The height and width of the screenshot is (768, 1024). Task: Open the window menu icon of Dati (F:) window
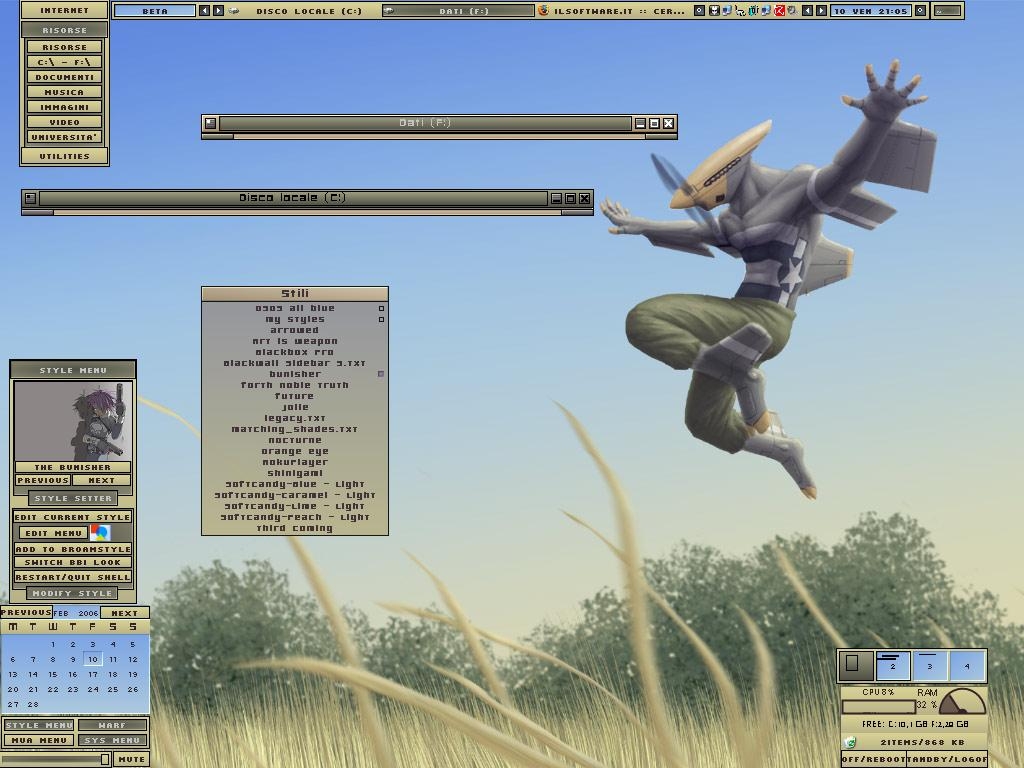coord(210,123)
